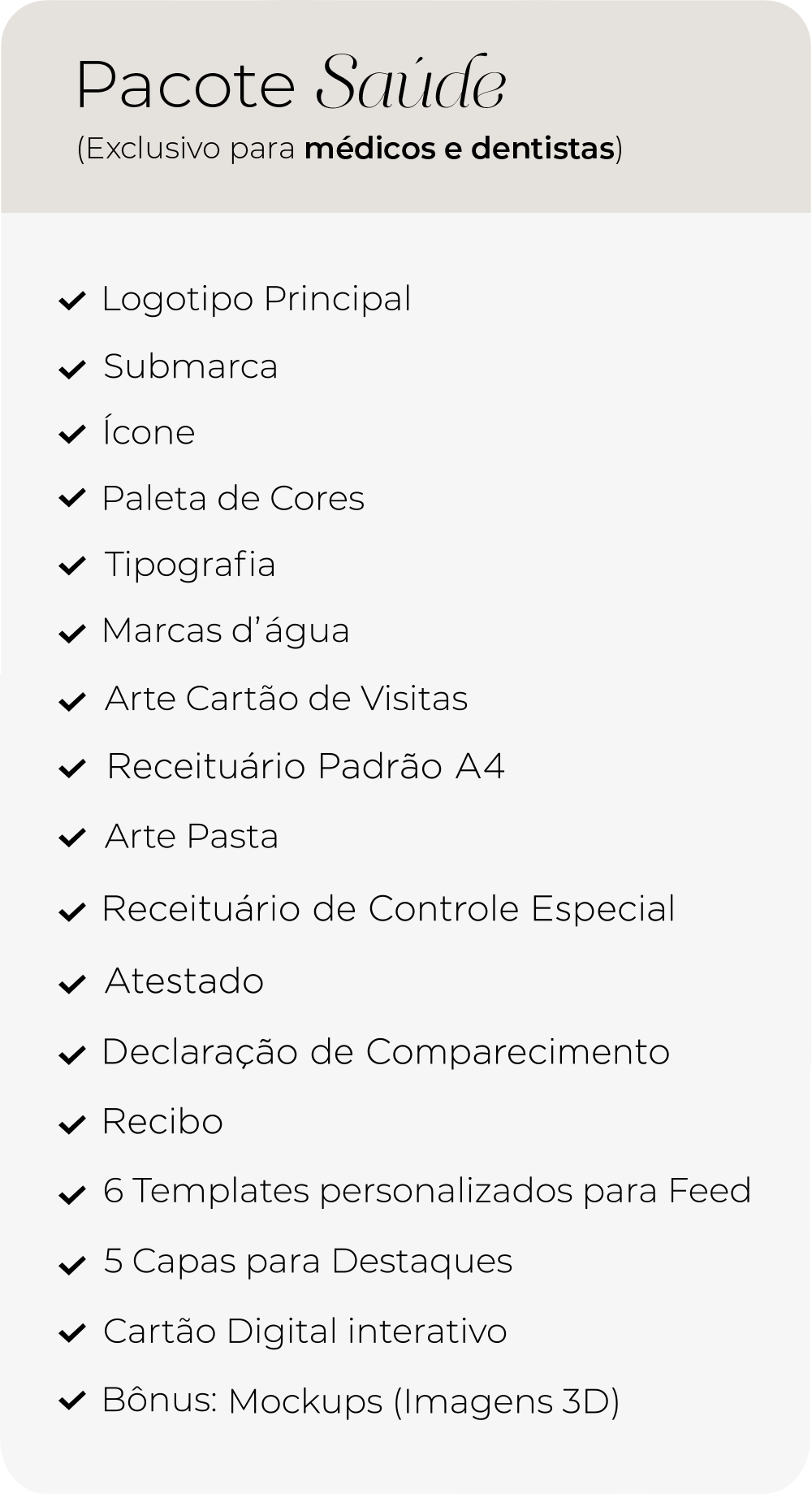Click the checkmark beside Ícone

tap(72, 435)
